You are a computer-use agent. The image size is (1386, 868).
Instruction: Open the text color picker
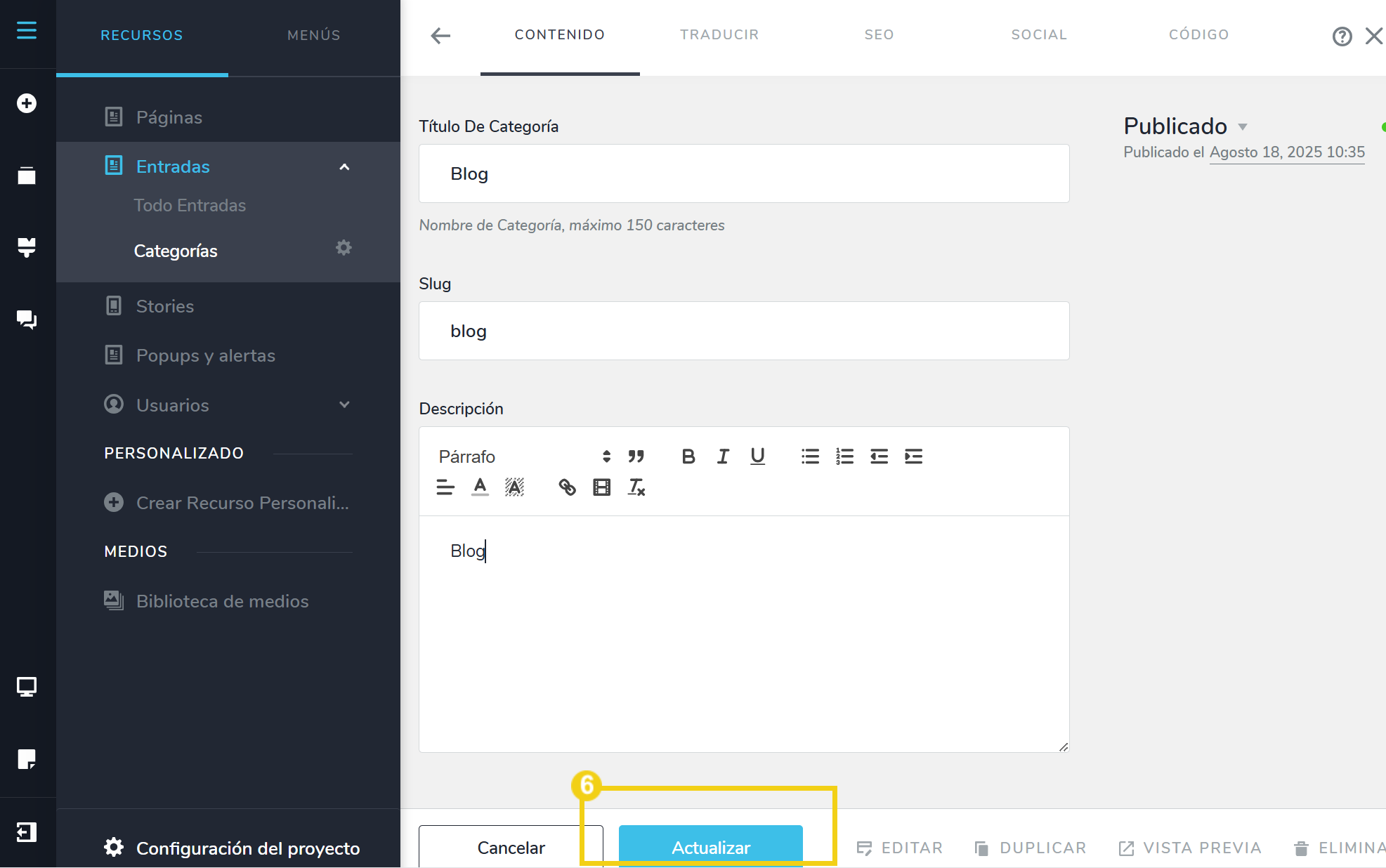tap(480, 487)
